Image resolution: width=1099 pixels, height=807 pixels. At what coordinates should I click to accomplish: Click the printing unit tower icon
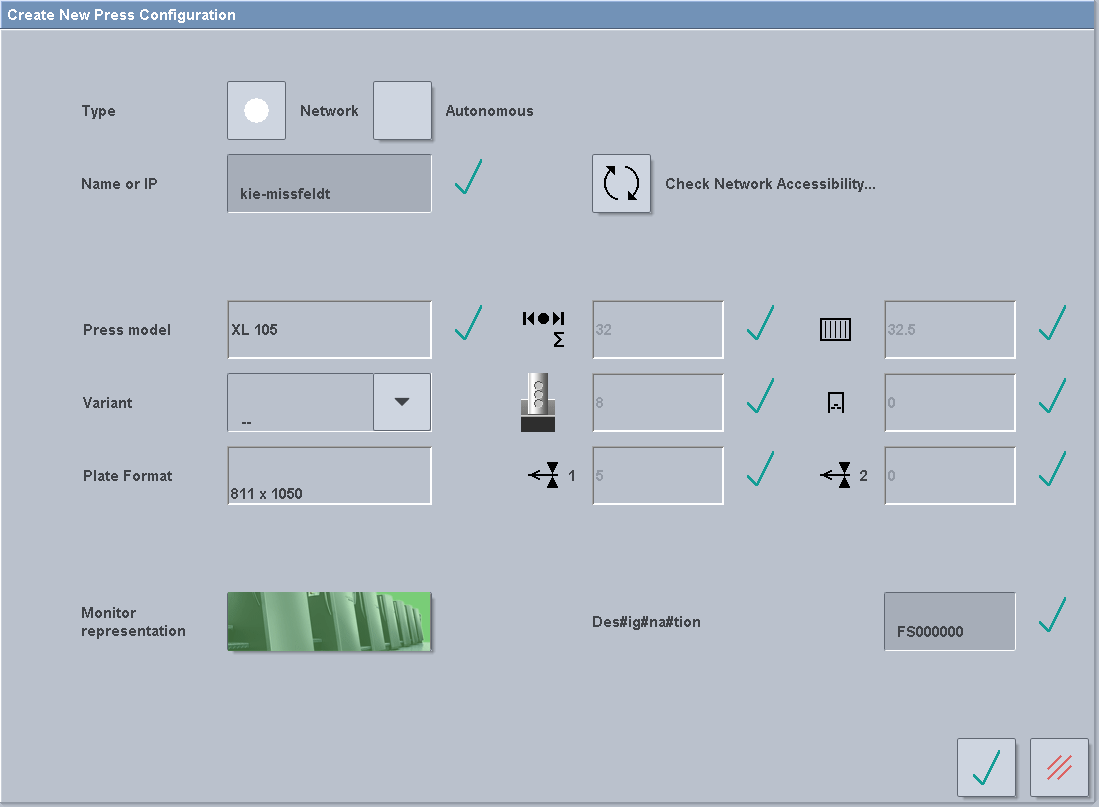(x=540, y=402)
